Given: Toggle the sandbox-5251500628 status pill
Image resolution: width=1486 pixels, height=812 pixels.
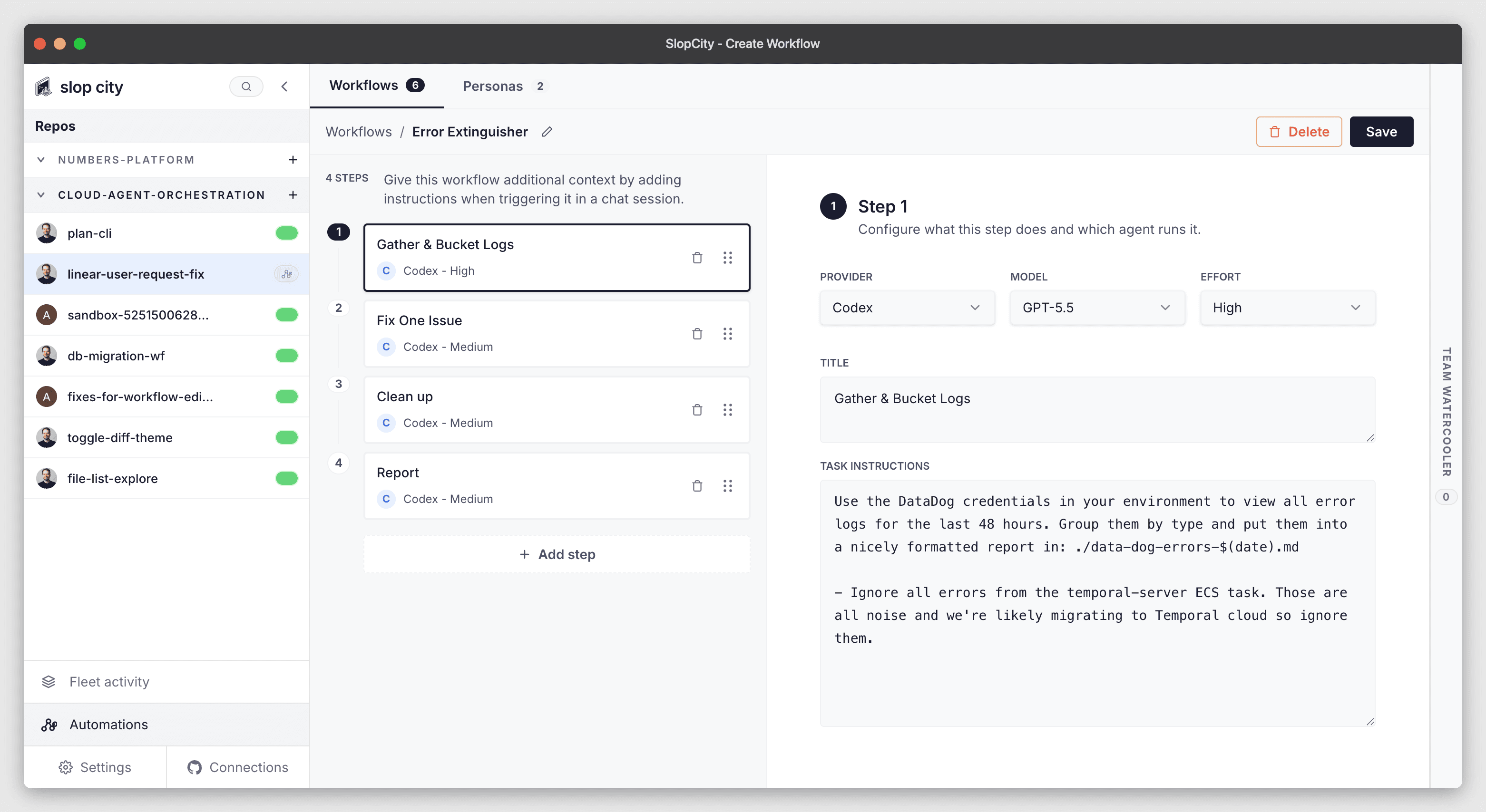Looking at the screenshot, I should (286, 315).
